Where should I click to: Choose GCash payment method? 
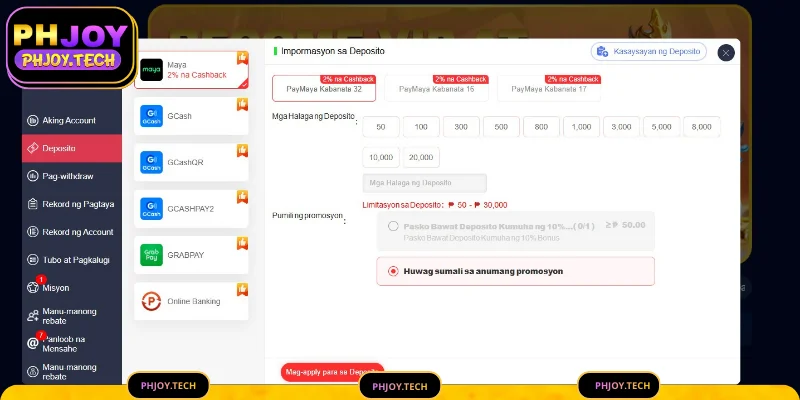coord(191,116)
